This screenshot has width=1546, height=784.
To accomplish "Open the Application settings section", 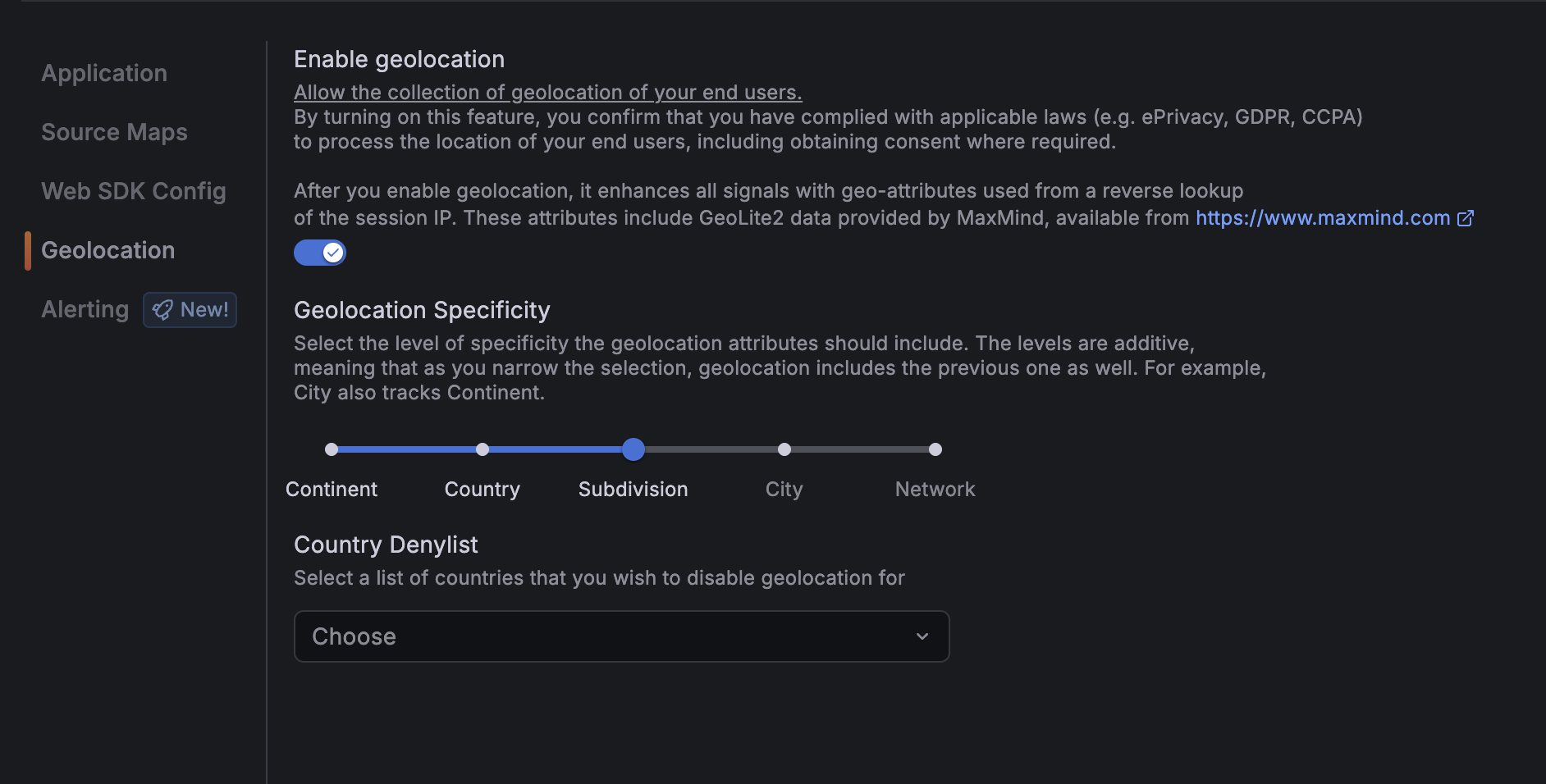I will [x=103, y=73].
